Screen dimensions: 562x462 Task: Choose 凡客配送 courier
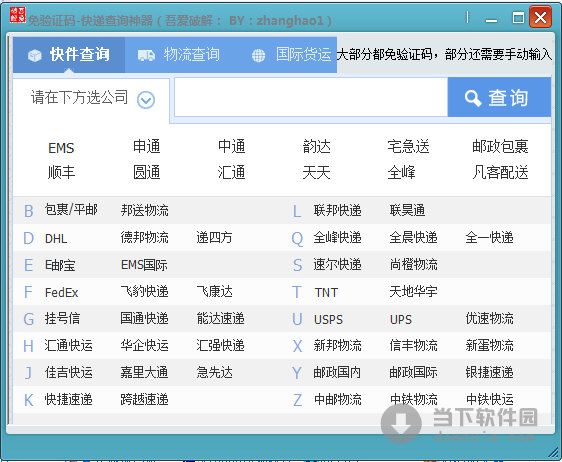click(500, 172)
